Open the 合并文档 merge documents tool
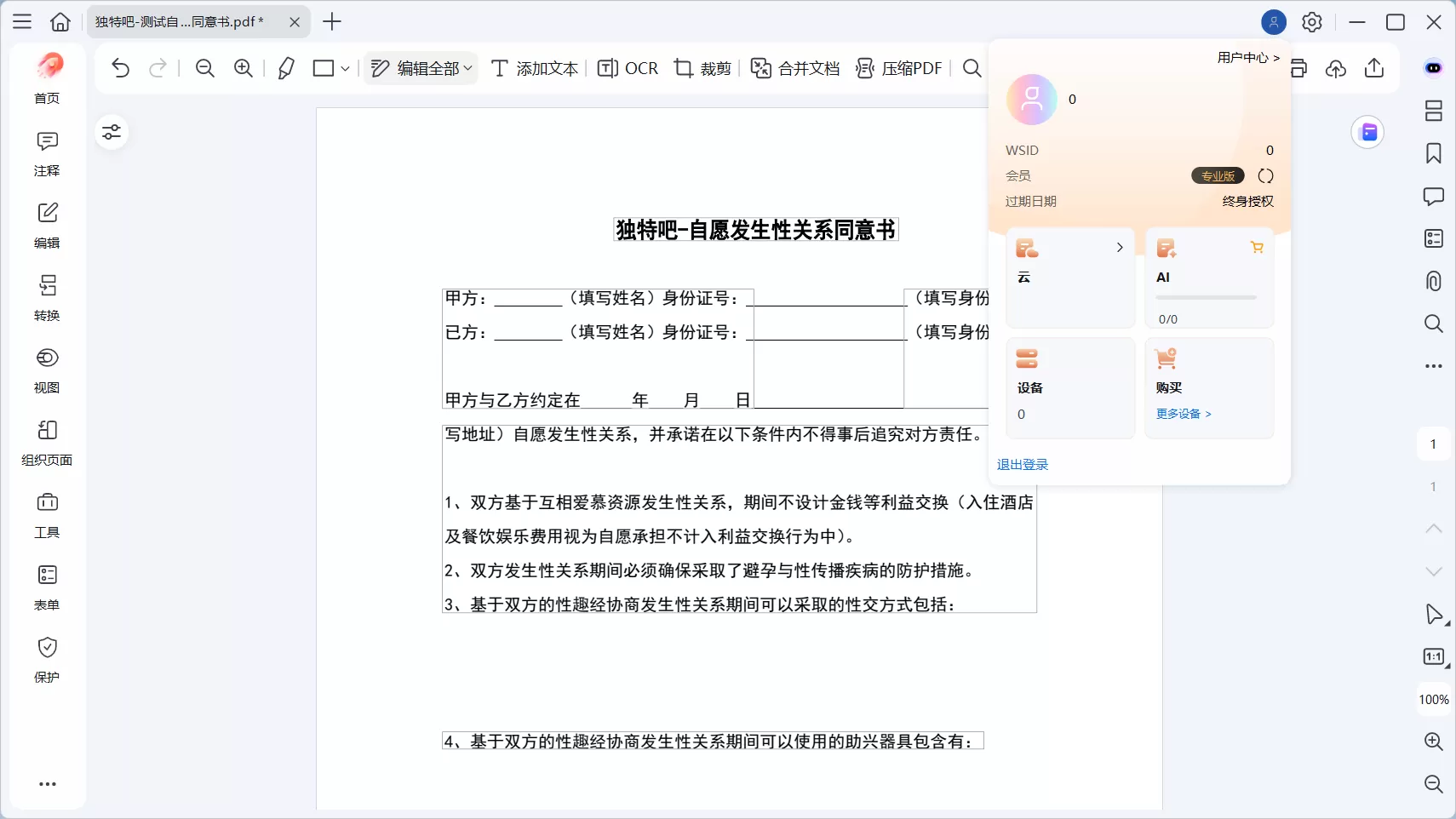Viewport: 1456px width, 819px height. [794, 68]
